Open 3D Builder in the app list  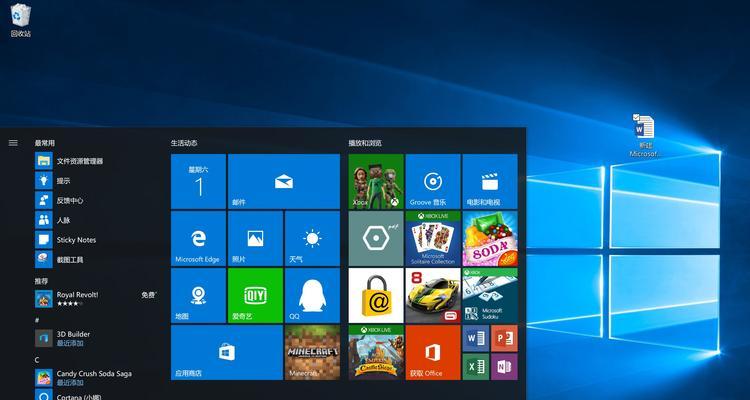[96, 338]
